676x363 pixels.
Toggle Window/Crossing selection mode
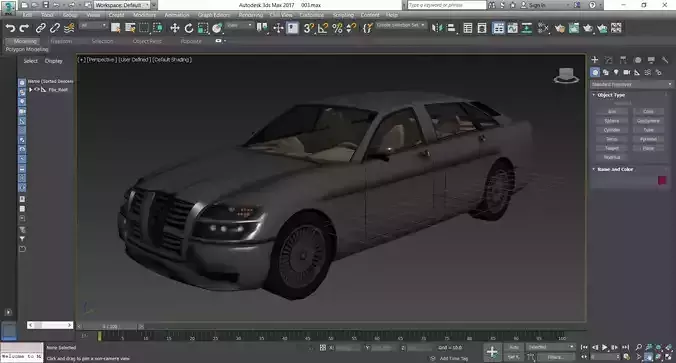pyautogui.click(x=158, y=28)
